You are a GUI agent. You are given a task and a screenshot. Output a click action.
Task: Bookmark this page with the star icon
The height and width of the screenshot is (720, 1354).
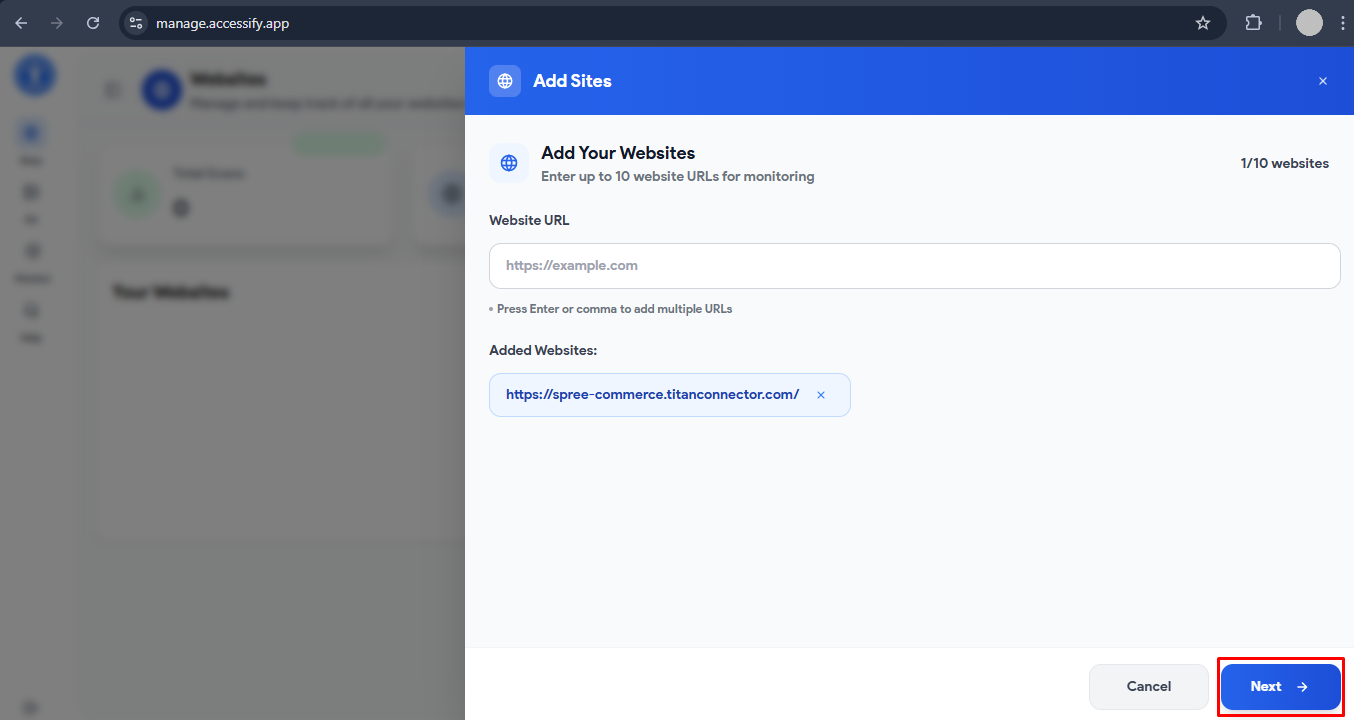[x=1203, y=22]
